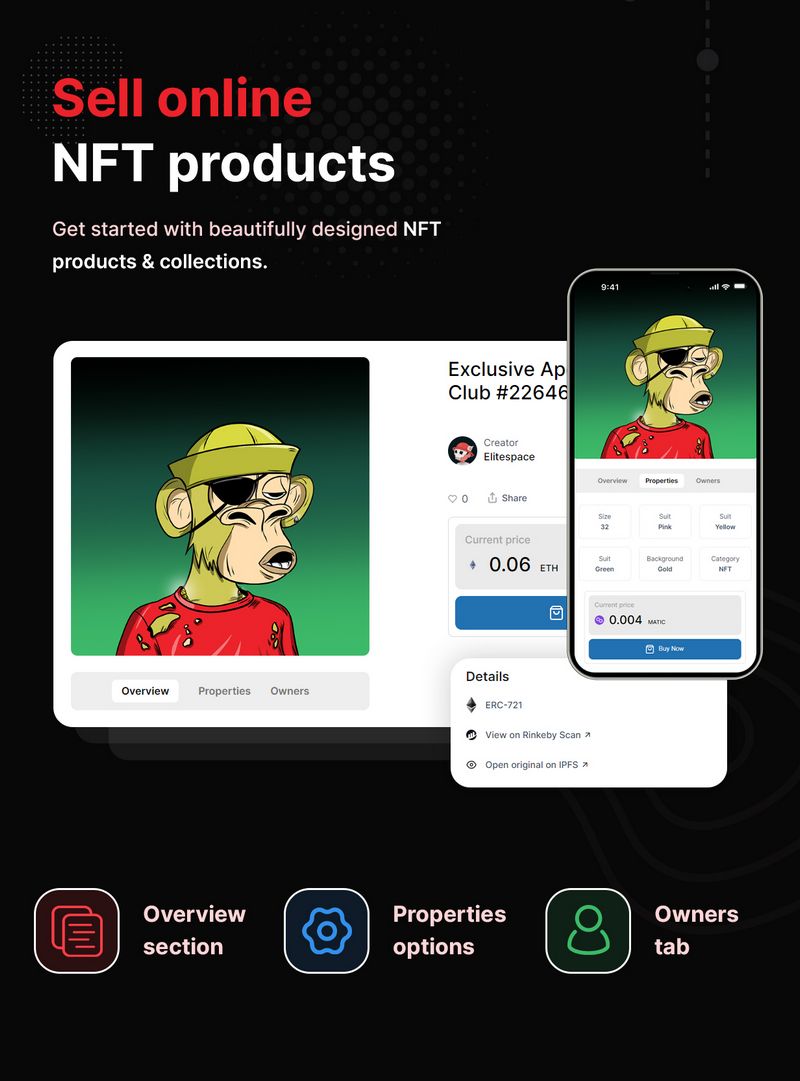Click the heart like icon beside 0
Screen dimensions: 800x1081
point(452,498)
